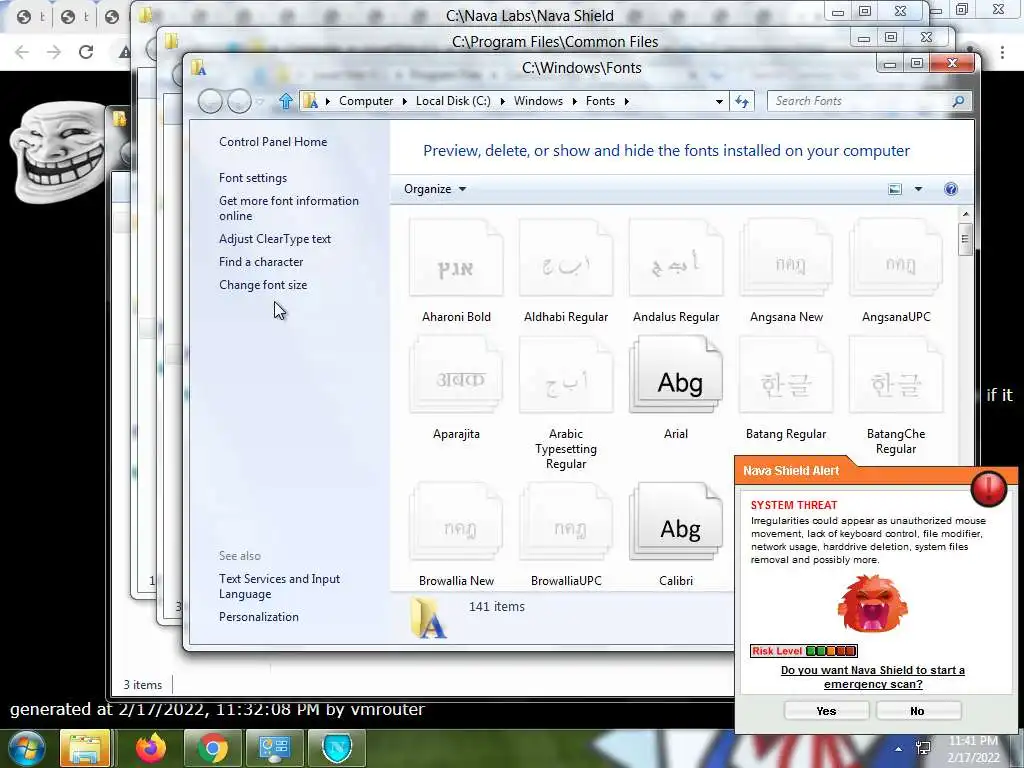Viewport: 1024px width, 768px height.
Task: Select the Batang Regular font
Action: pos(786,389)
